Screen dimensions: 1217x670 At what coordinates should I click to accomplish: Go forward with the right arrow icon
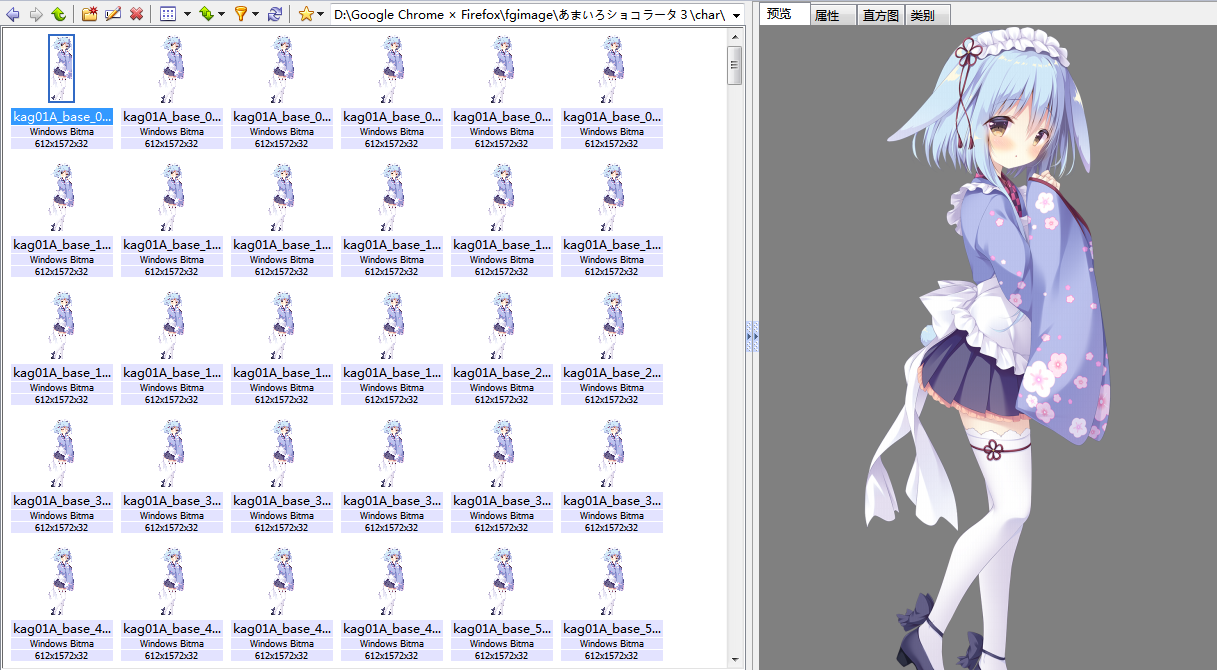pyautogui.click(x=36, y=15)
